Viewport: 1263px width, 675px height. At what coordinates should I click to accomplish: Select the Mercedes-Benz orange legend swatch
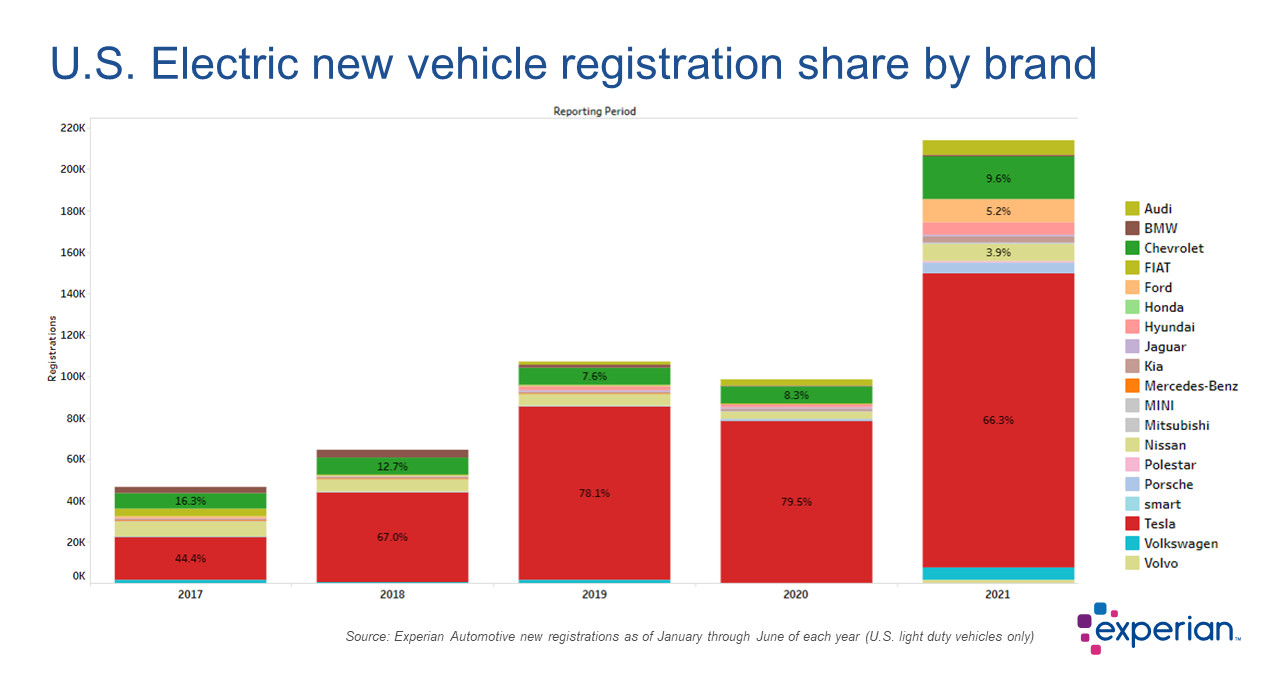tap(1132, 386)
